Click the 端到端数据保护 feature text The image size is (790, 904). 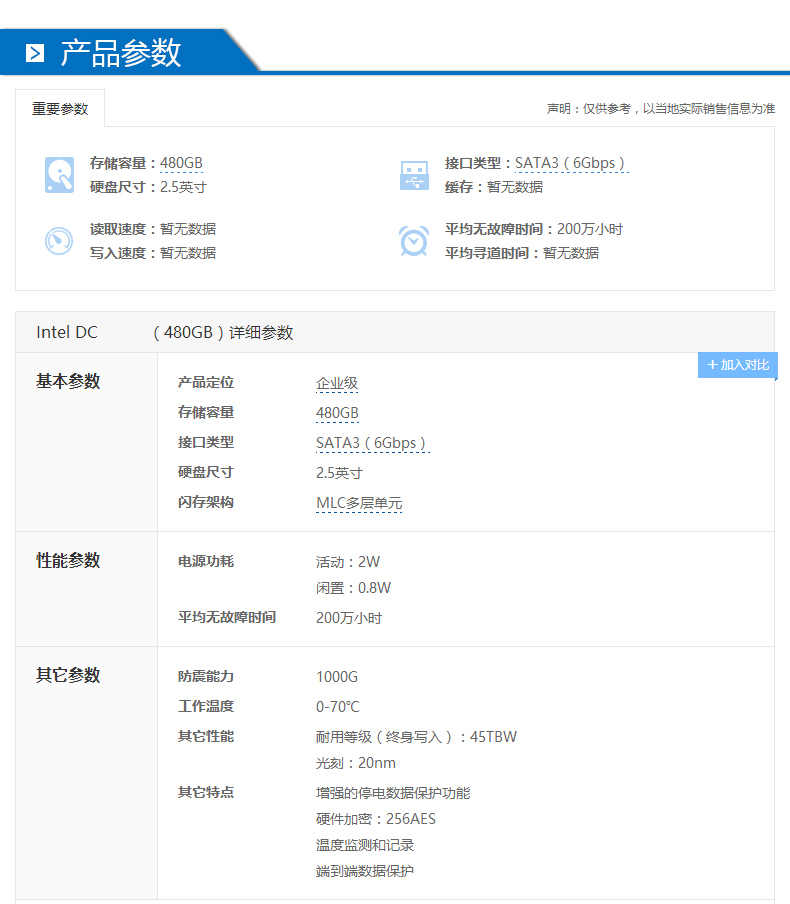point(365,871)
